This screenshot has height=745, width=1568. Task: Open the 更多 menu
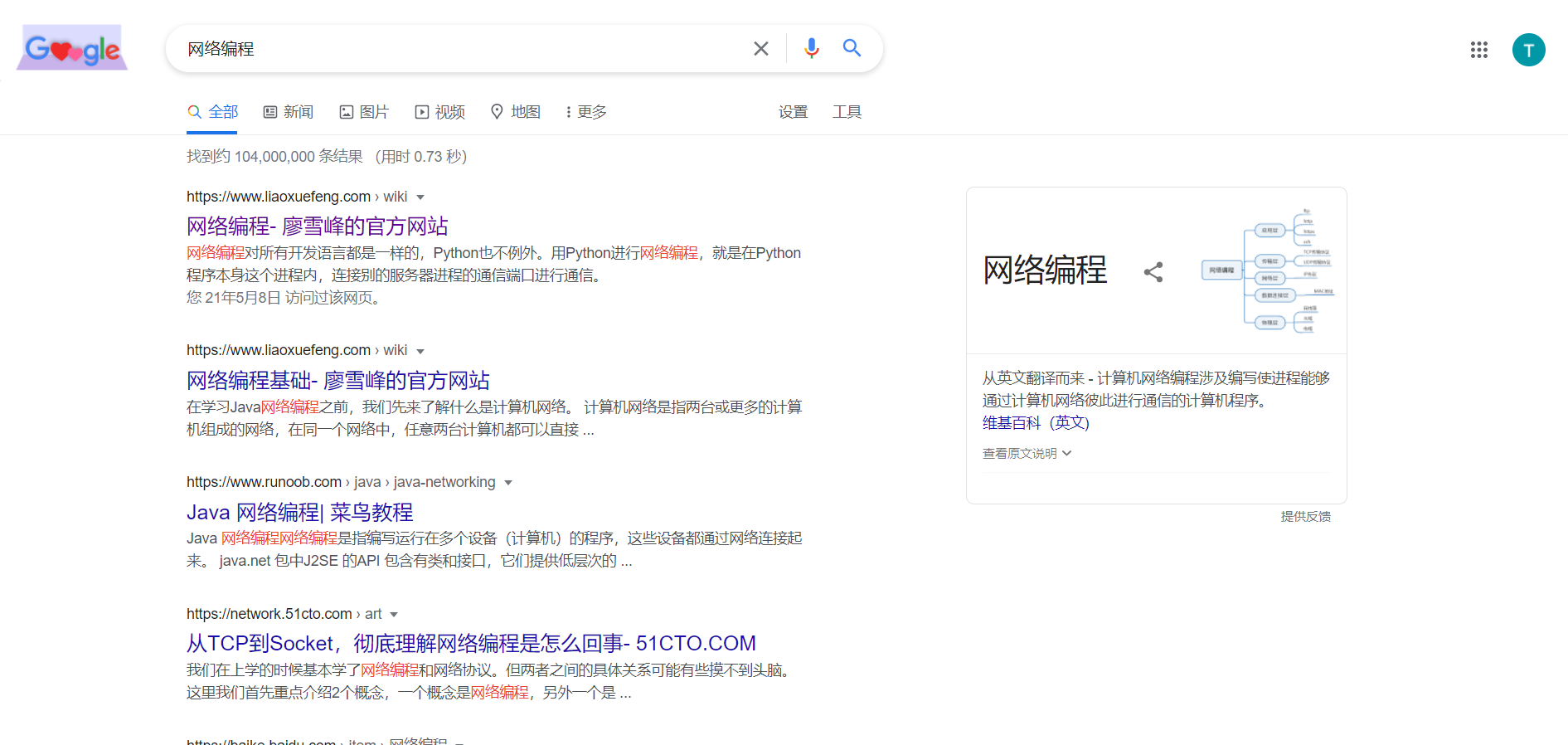coord(586,112)
